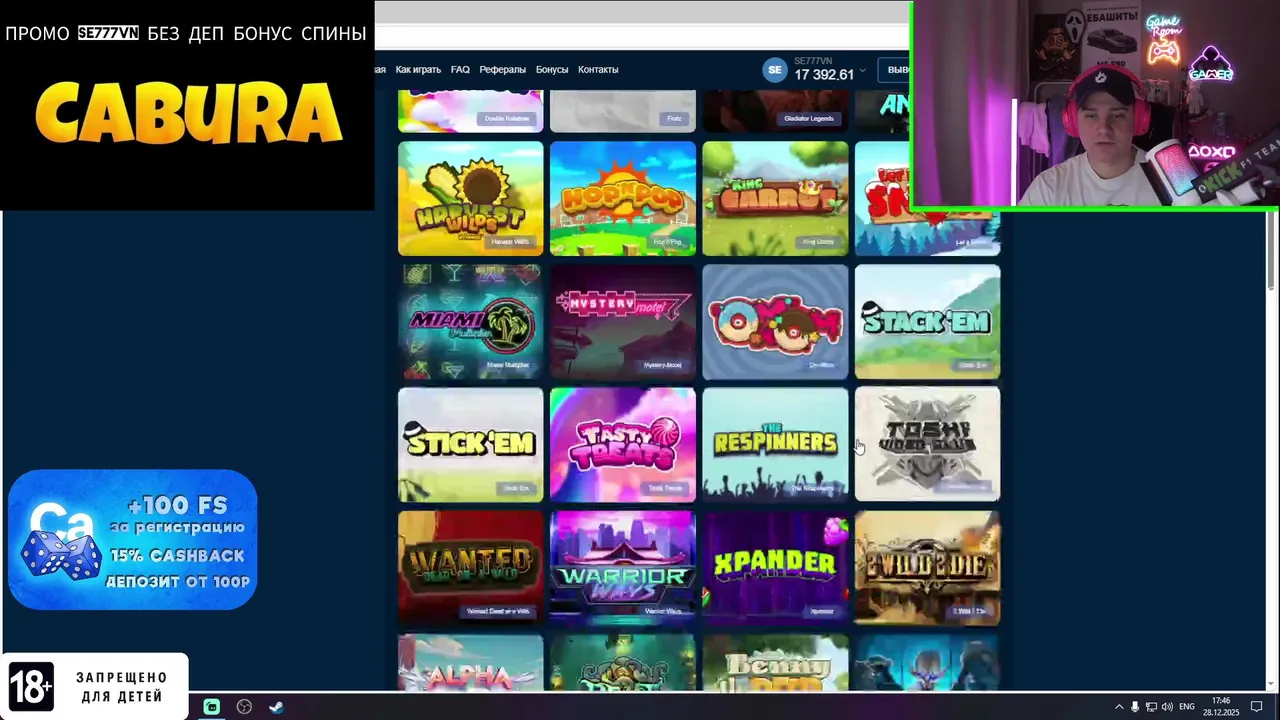Viewport: 1280px width, 720px height.
Task: Launch the Mystery Motel game
Action: (622, 322)
